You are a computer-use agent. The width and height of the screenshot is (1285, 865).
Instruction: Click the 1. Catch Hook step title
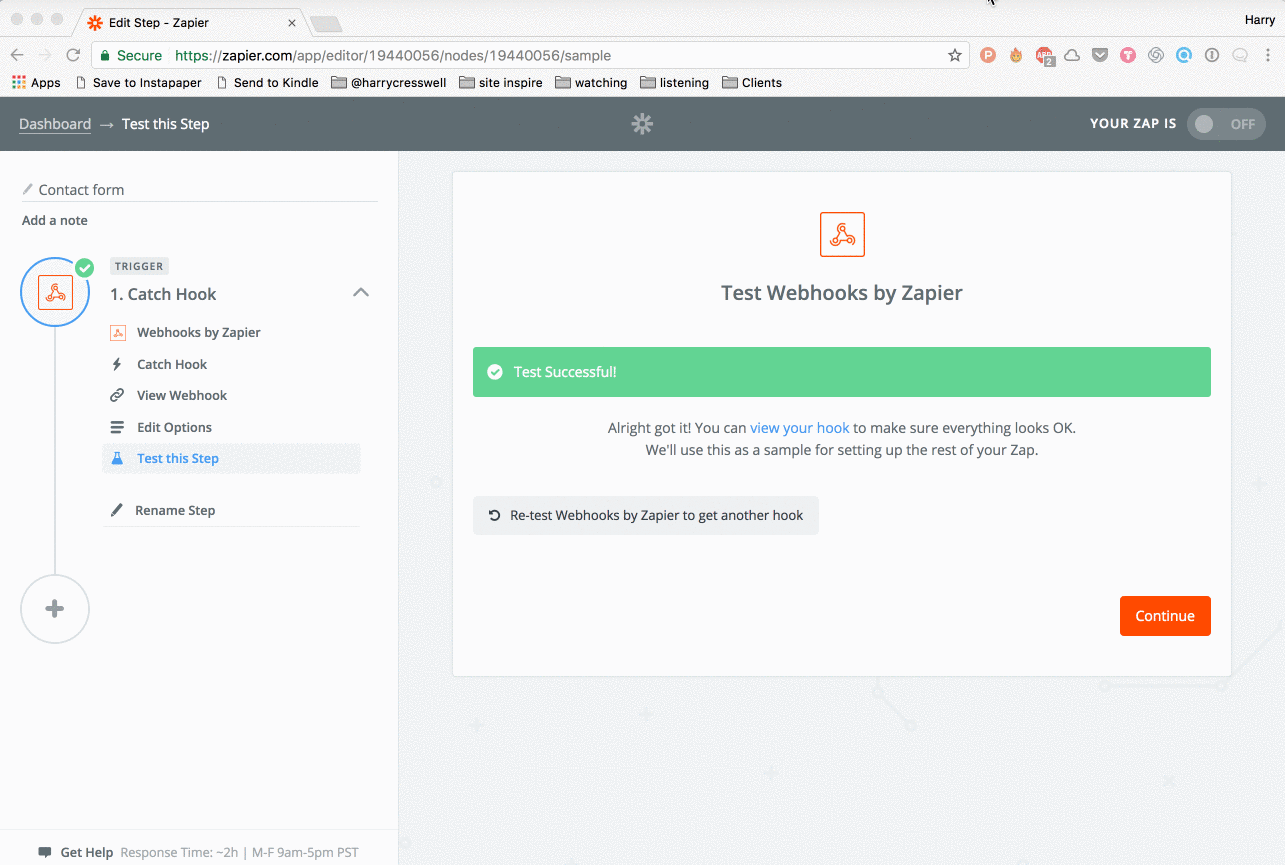click(163, 294)
